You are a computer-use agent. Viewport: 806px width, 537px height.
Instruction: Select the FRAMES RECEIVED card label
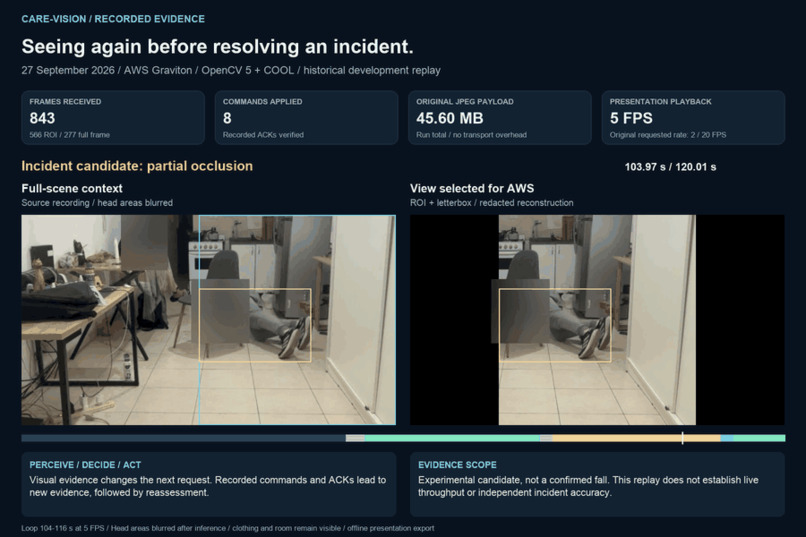coord(65,102)
